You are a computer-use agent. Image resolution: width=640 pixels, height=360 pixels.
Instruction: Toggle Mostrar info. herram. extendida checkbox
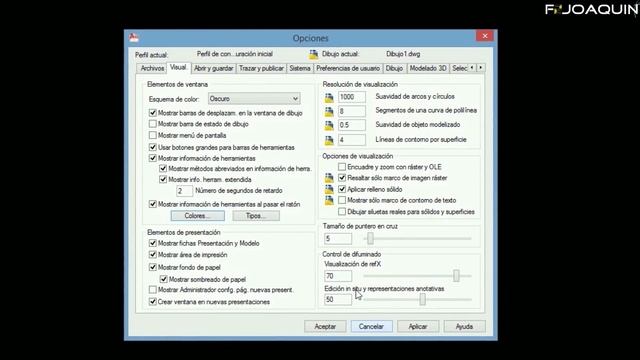tap(163, 179)
